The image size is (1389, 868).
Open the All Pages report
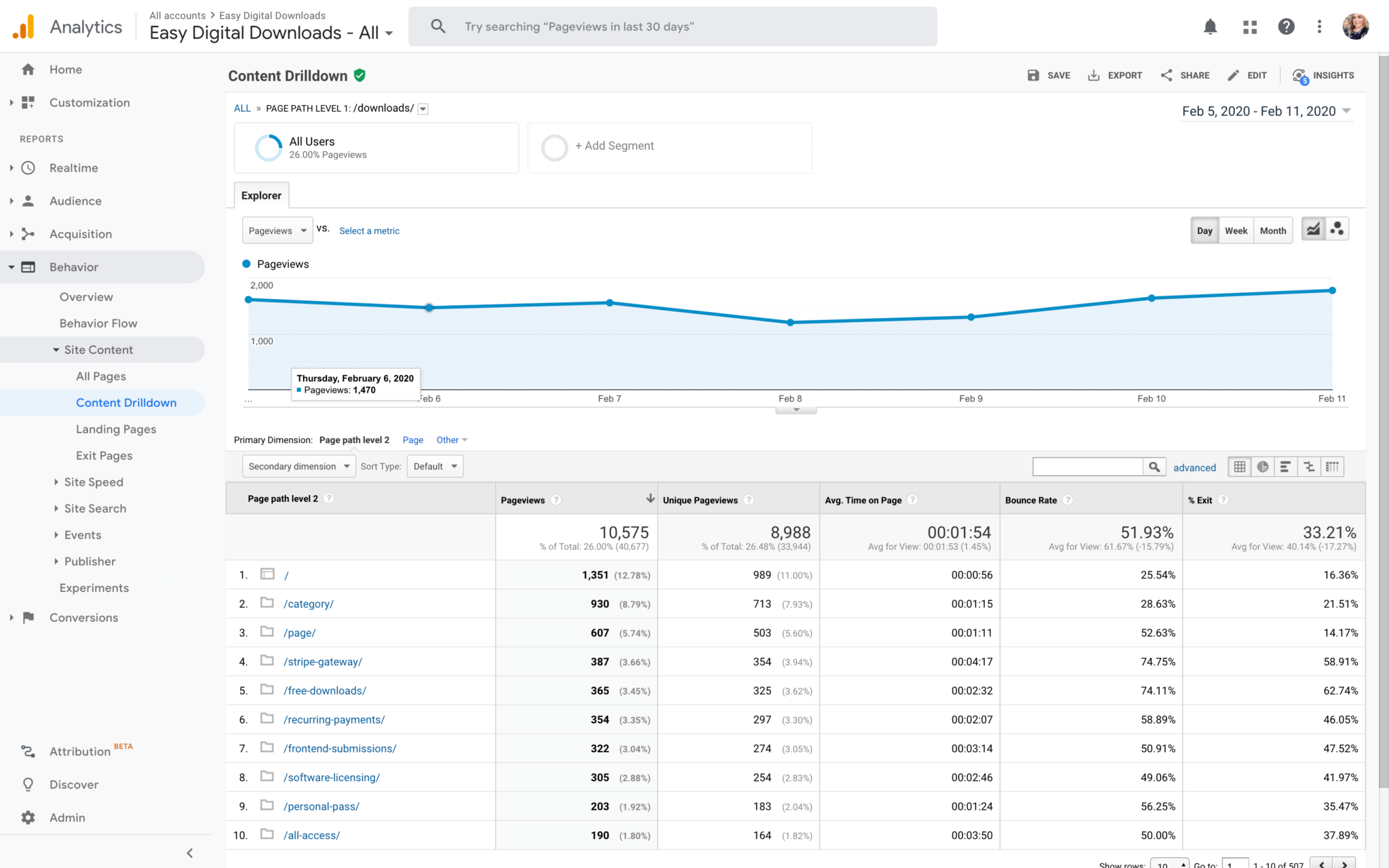(101, 376)
